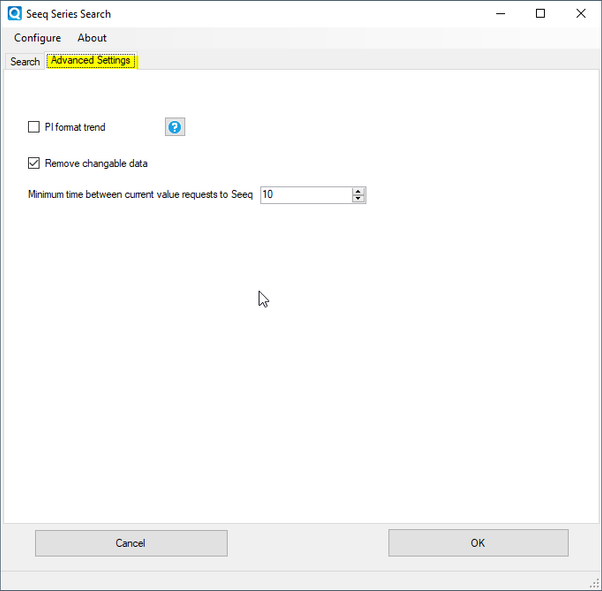Increase minimum time with up arrow
Image resolution: width=602 pixels, height=591 pixels.
pos(359,191)
